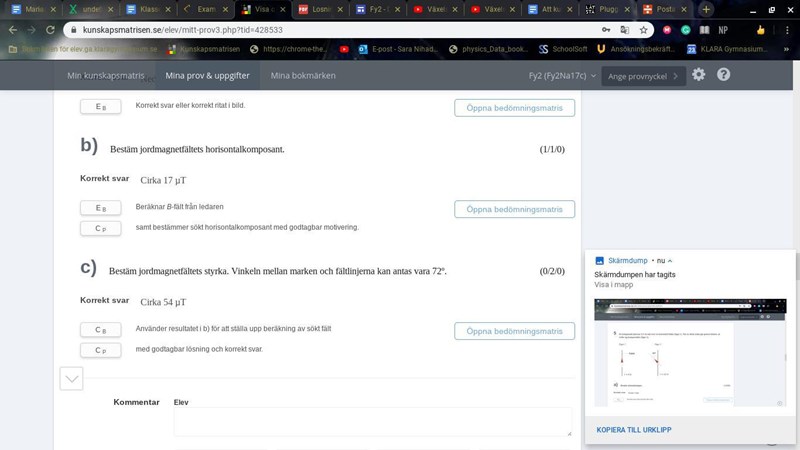Screen dimensions: 800x450
Task: Reload the page with browser refresh icon
Action: (x=53, y=30)
